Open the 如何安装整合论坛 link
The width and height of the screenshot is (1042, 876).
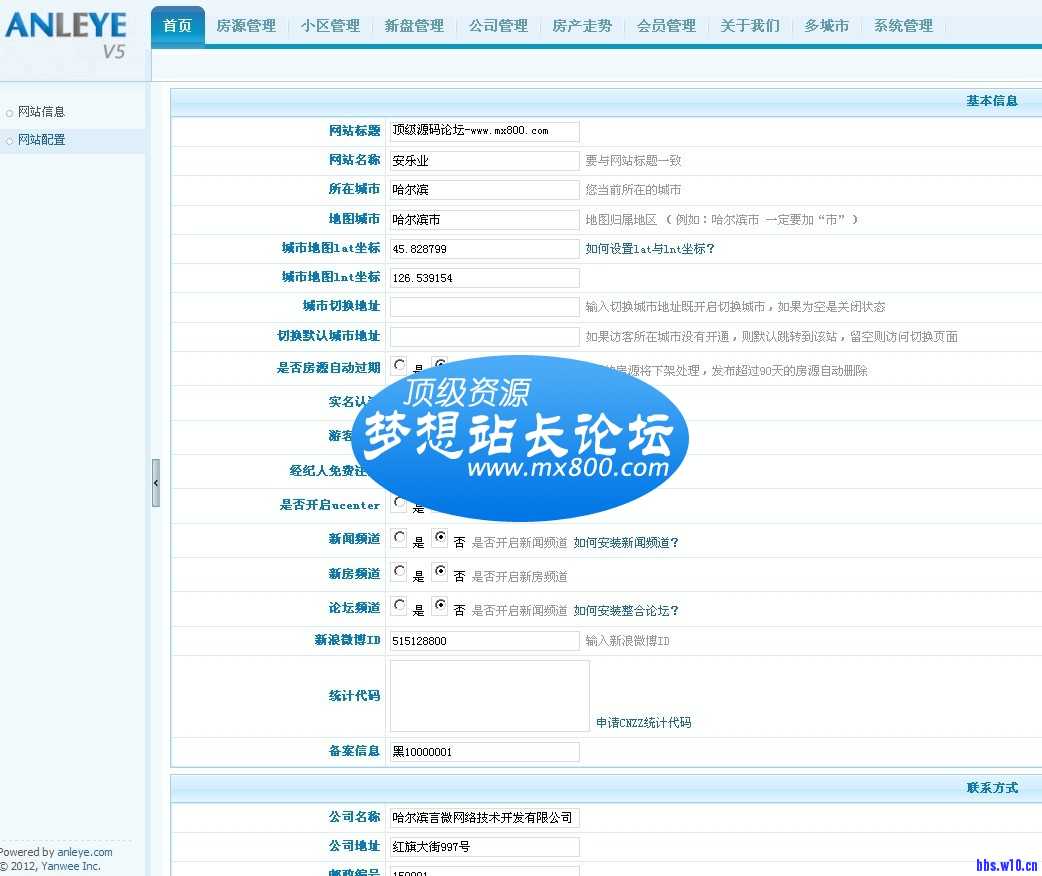point(626,611)
